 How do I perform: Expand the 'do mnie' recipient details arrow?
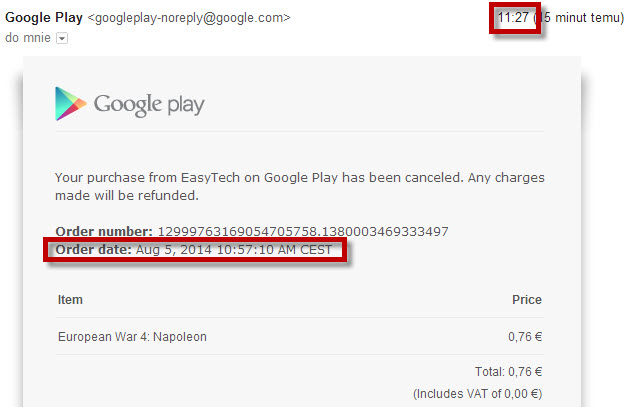pos(62,38)
